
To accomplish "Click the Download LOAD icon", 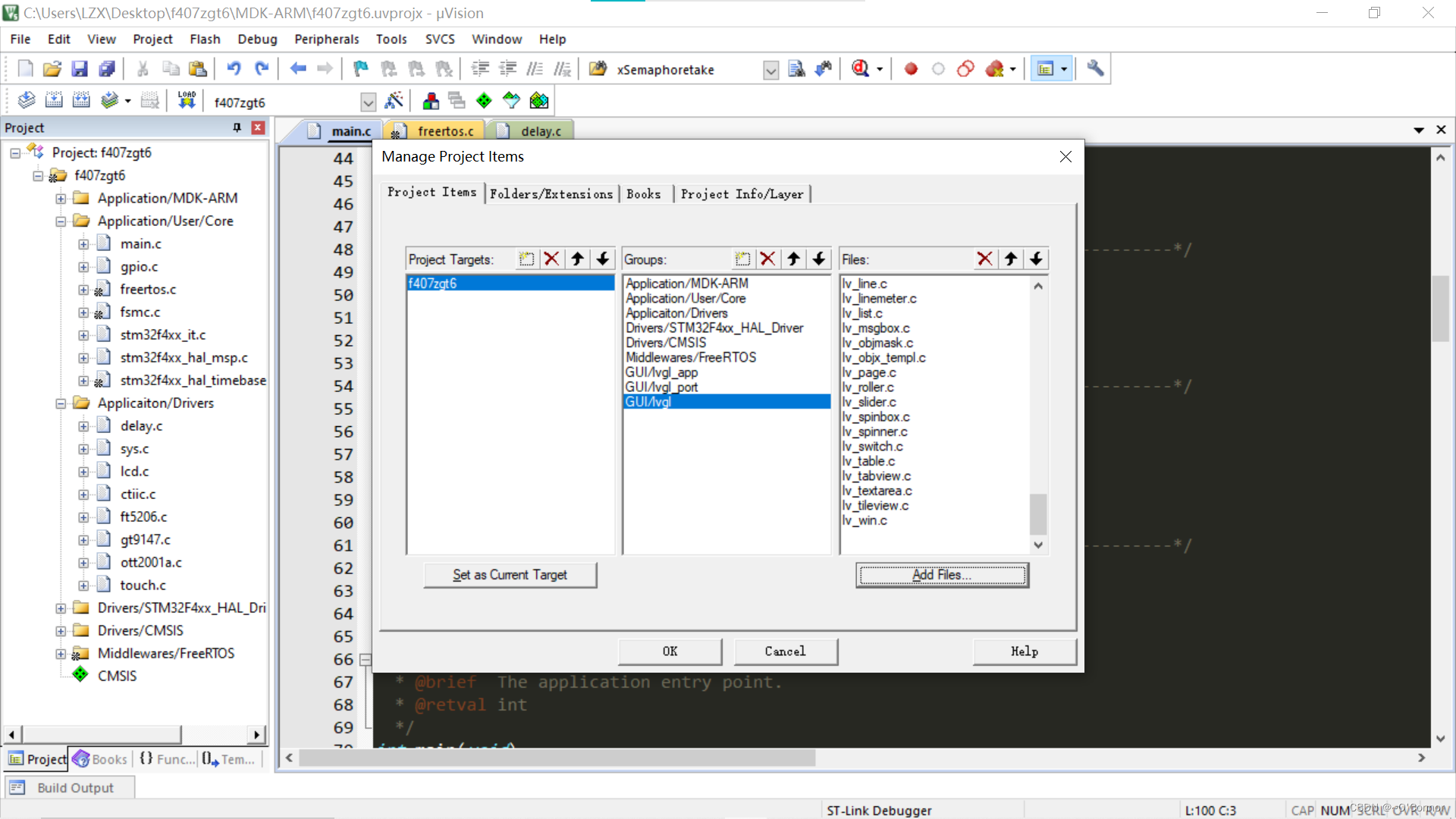I will click(187, 101).
